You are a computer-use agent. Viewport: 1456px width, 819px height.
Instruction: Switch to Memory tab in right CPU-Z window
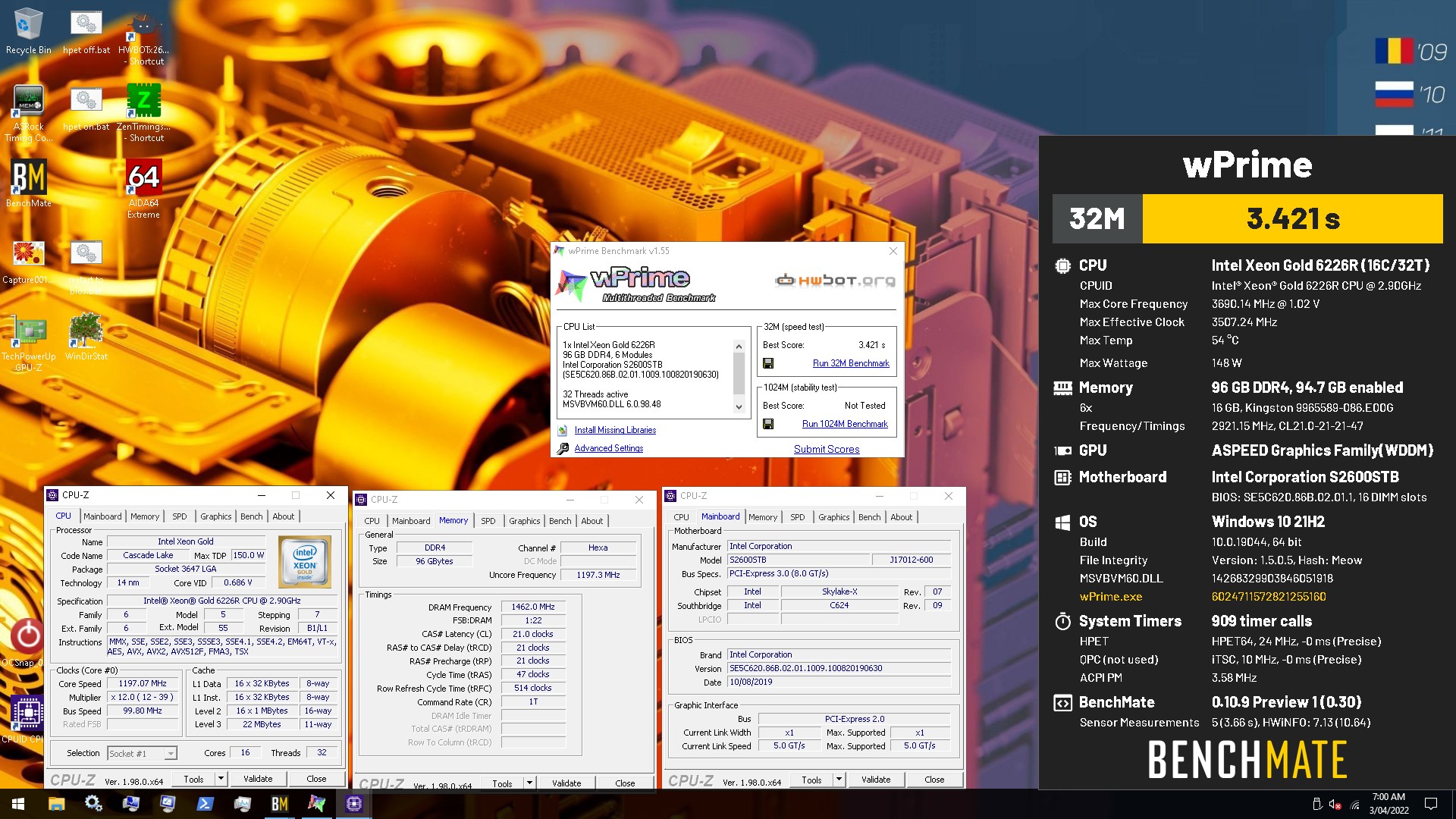click(x=763, y=517)
